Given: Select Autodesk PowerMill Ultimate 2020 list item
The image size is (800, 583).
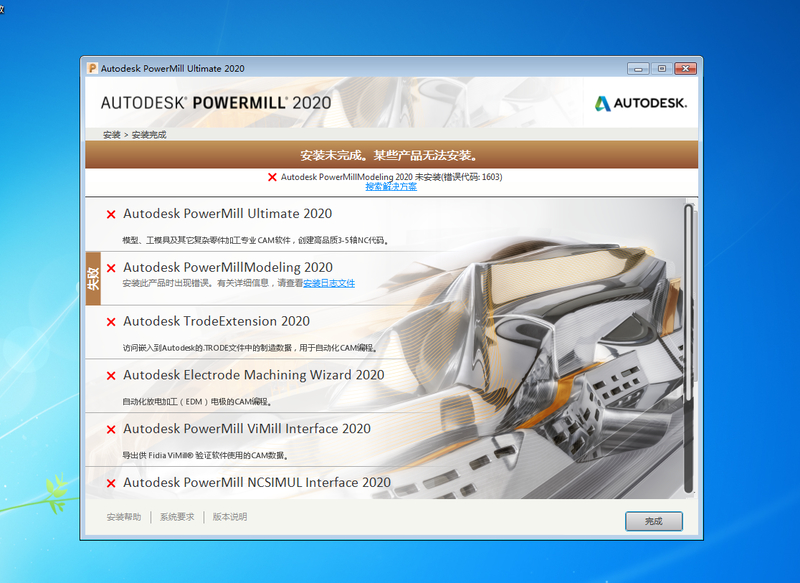Looking at the screenshot, I should tap(227, 214).
